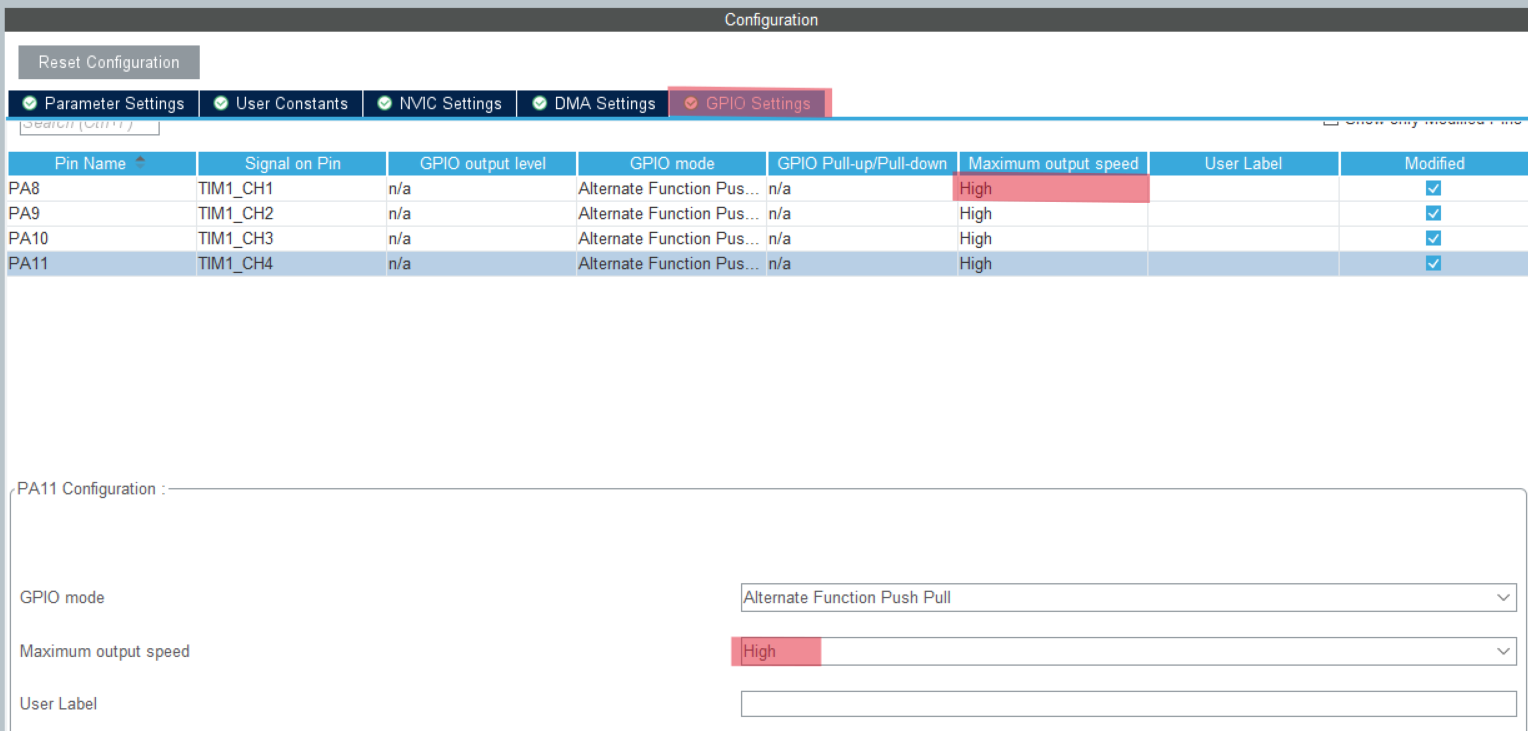Click the TIM1_CH2 signal cell

pyautogui.click(x=292, y=213)
